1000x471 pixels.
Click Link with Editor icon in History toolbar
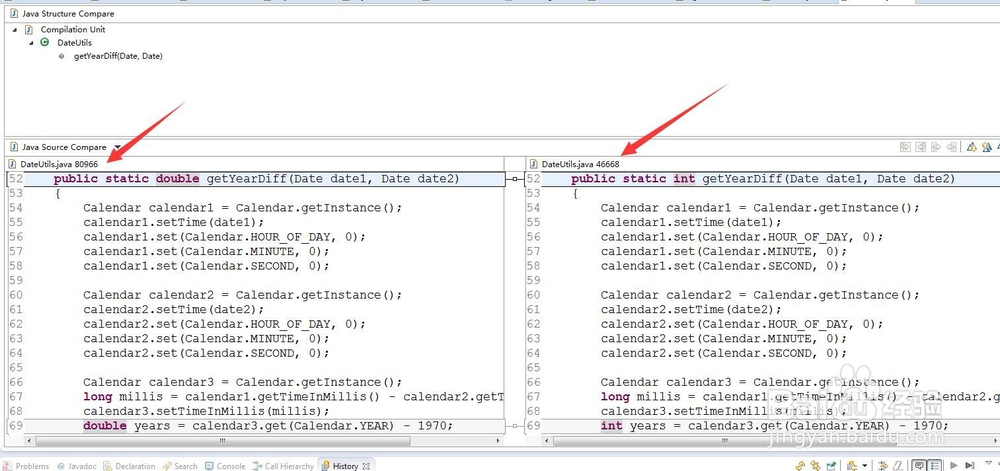(x=815, y=466)
